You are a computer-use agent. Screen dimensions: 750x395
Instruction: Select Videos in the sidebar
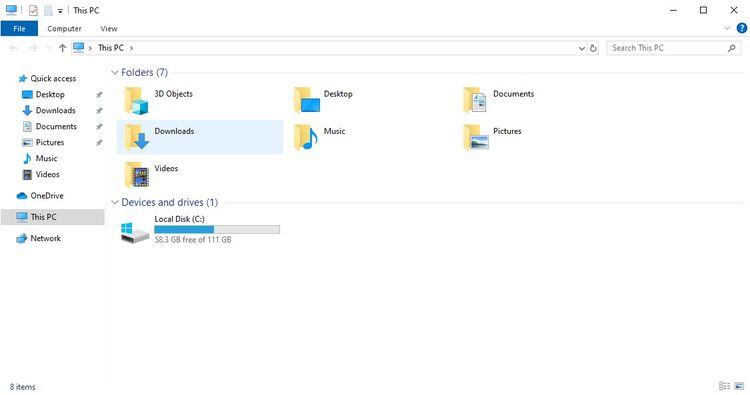pos(47,175)
